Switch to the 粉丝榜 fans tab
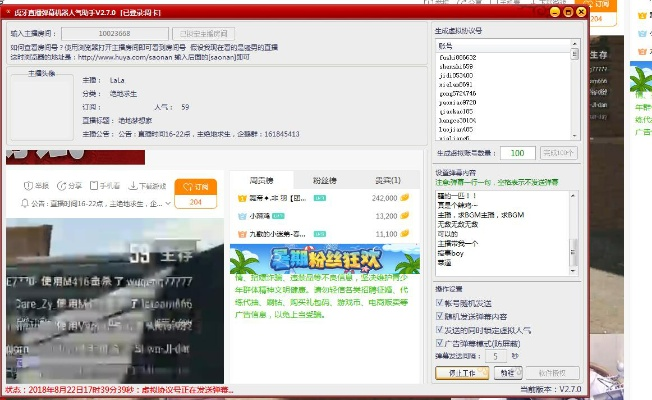This screenshot has width=652, height=400. [325, 180]
